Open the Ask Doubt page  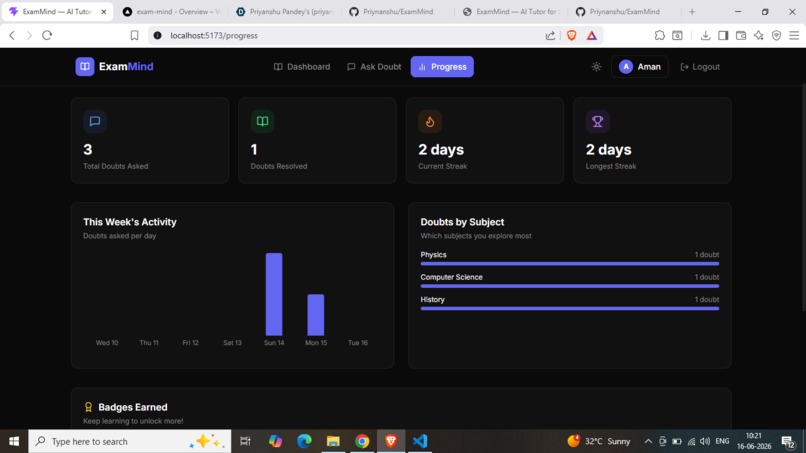pos(374,67)
